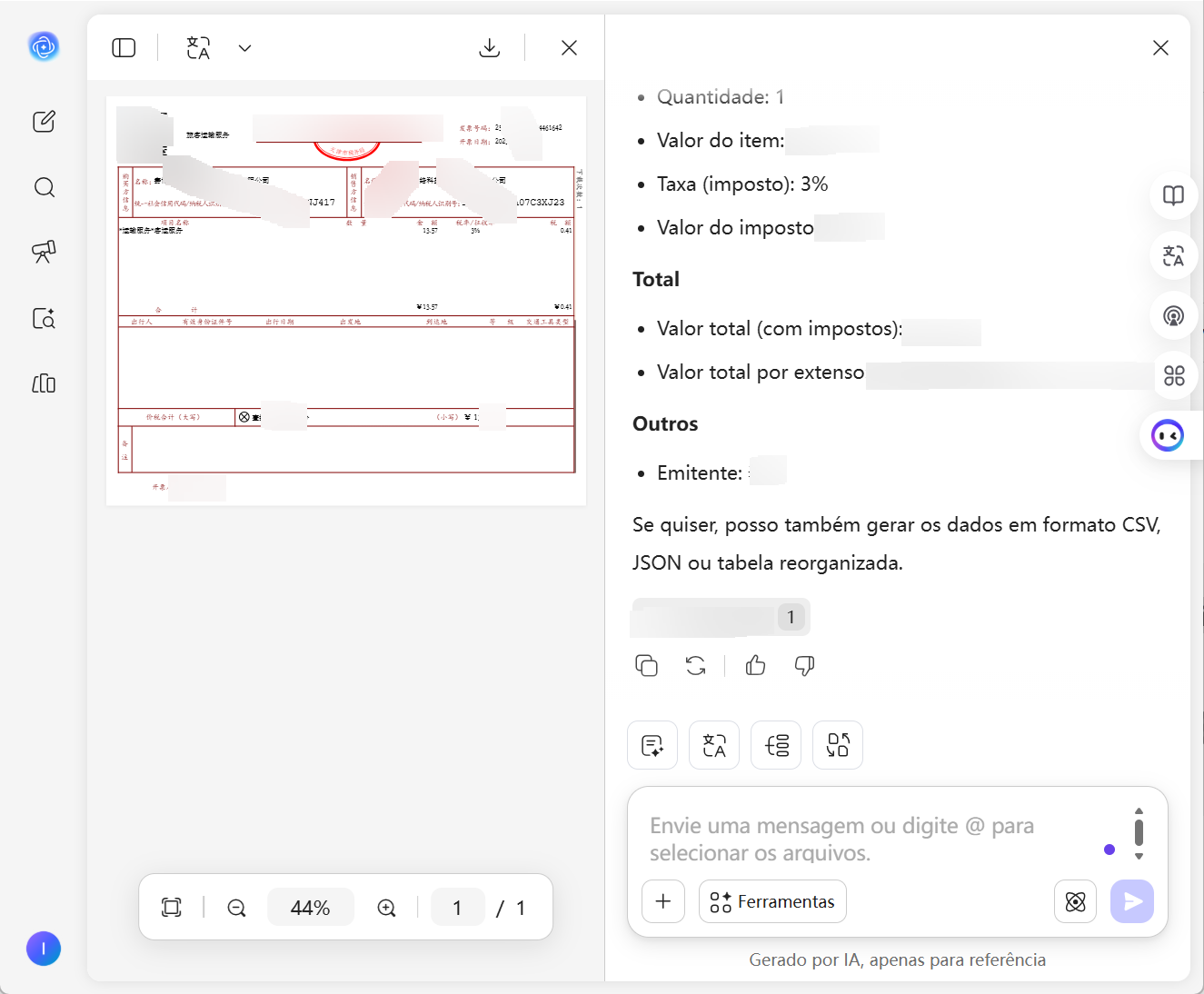Click the "Gerado por IA, apenas para referência" notice

click(898, 959)
